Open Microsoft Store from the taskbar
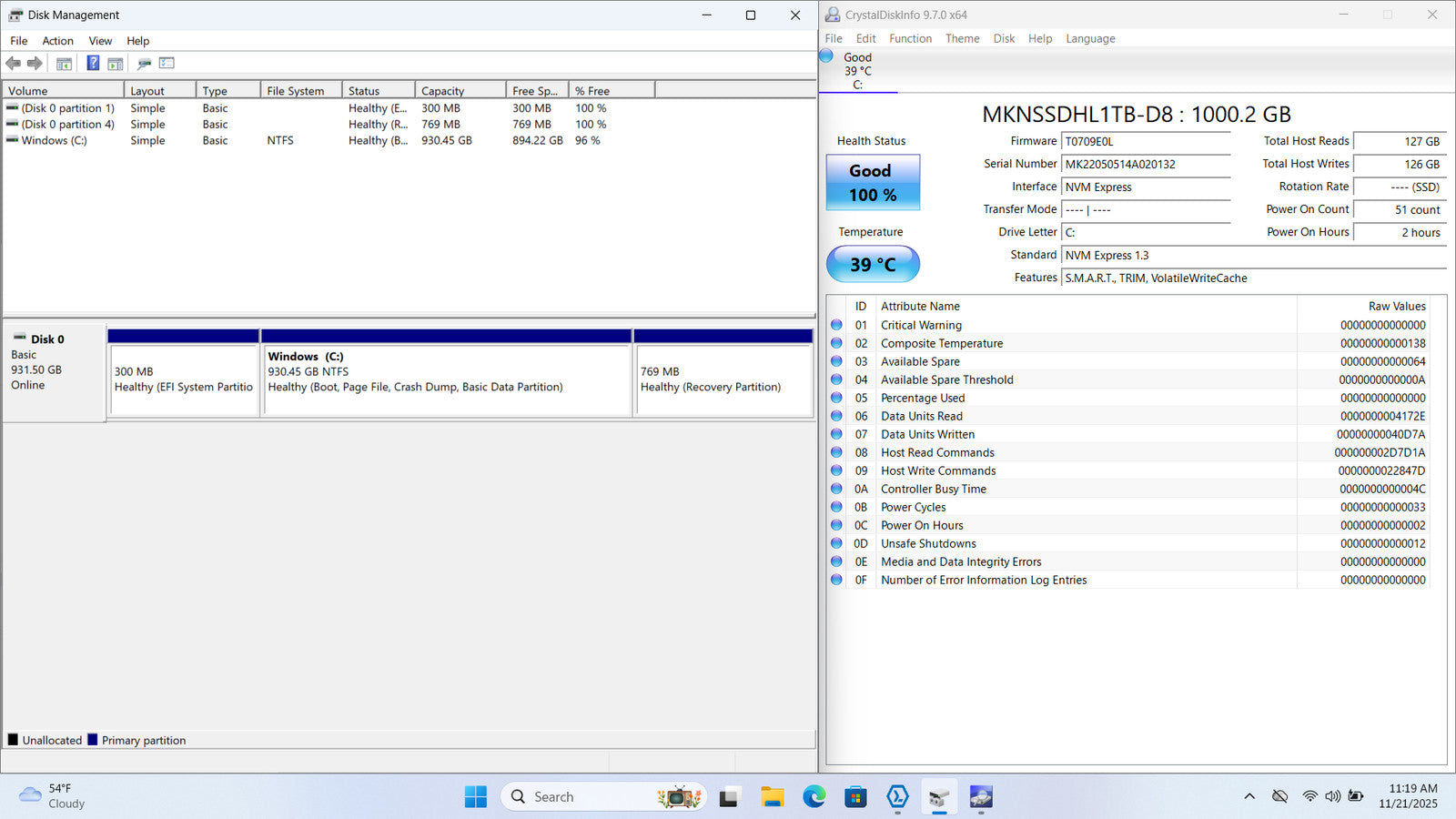Image resolution: width=1456 pixels, height=819 pixels. click(x=855, y=797)
